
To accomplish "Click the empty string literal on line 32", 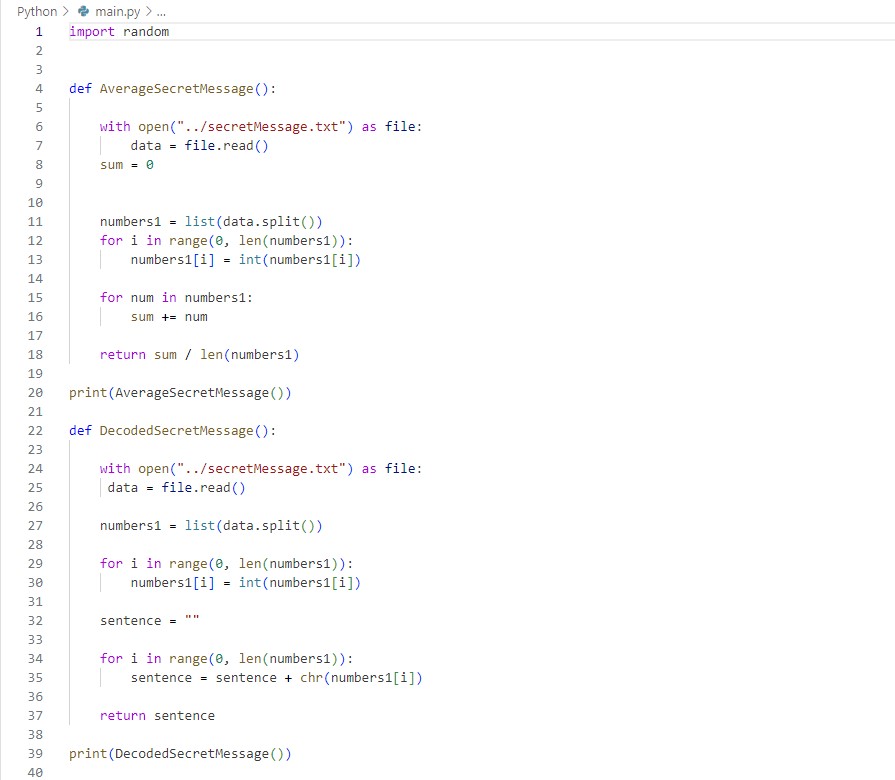I will [x=192, y=621].
